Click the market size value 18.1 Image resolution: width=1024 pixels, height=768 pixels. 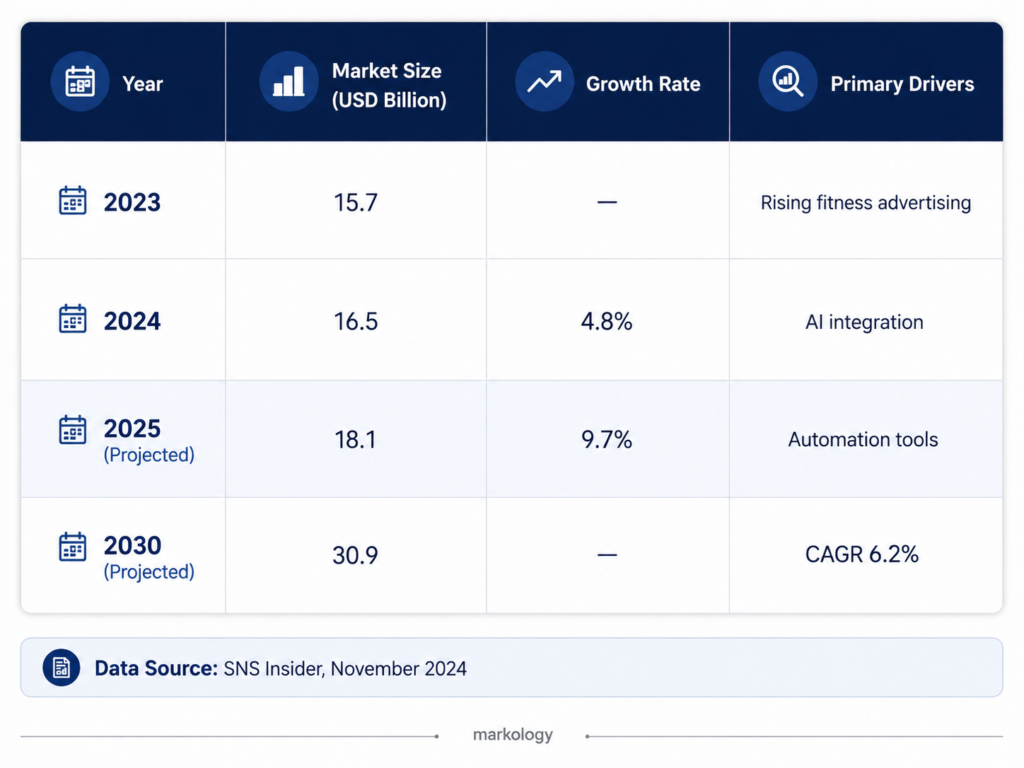point(355,440)
